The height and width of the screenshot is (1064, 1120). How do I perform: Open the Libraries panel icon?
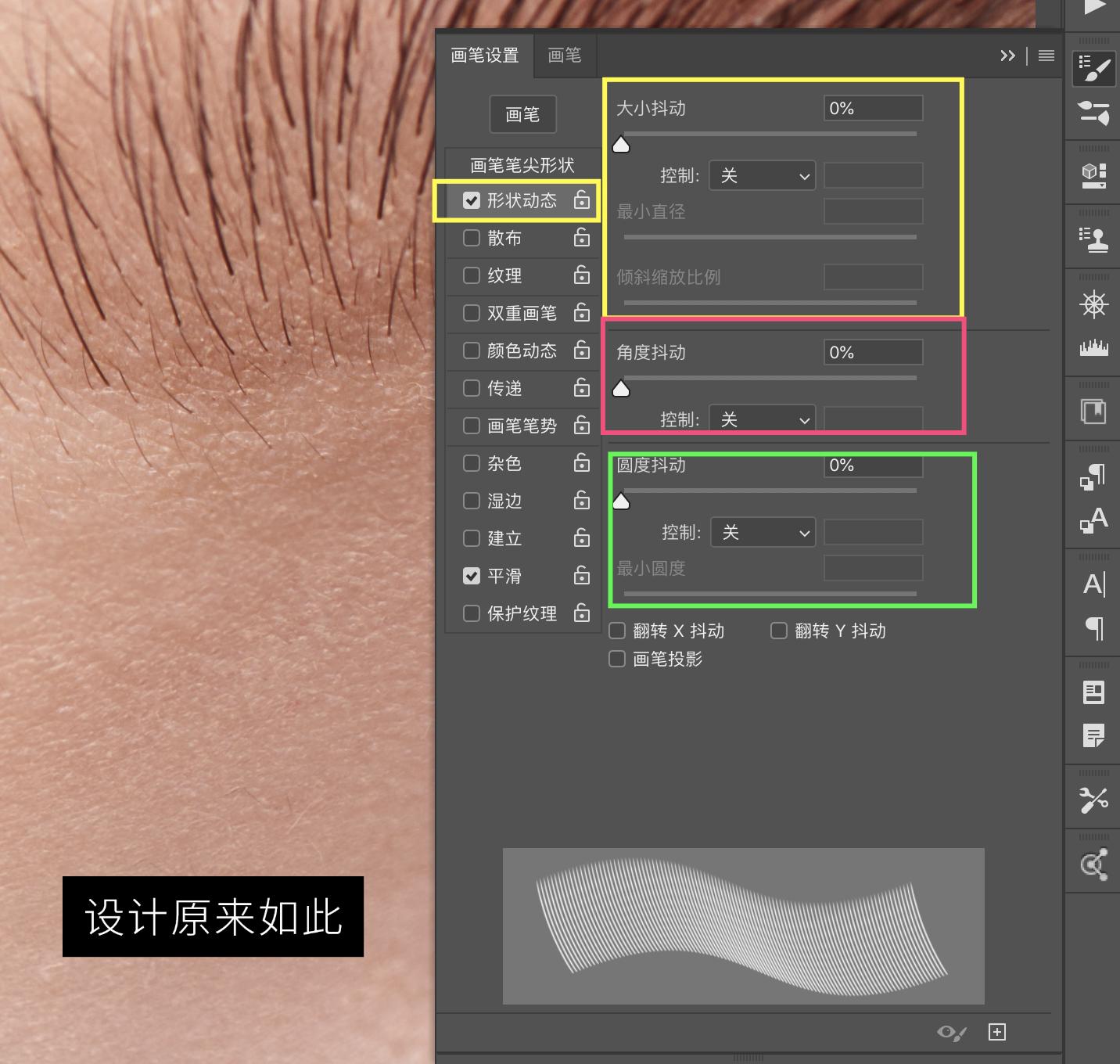[1093, 411]
